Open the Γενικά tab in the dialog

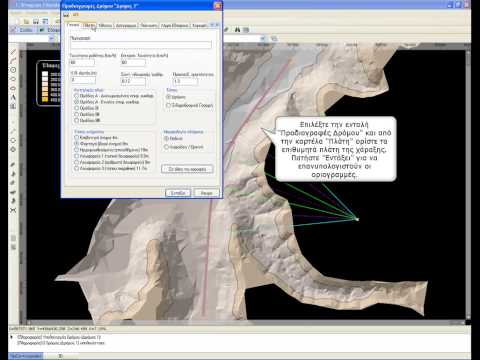click(73, 25)
